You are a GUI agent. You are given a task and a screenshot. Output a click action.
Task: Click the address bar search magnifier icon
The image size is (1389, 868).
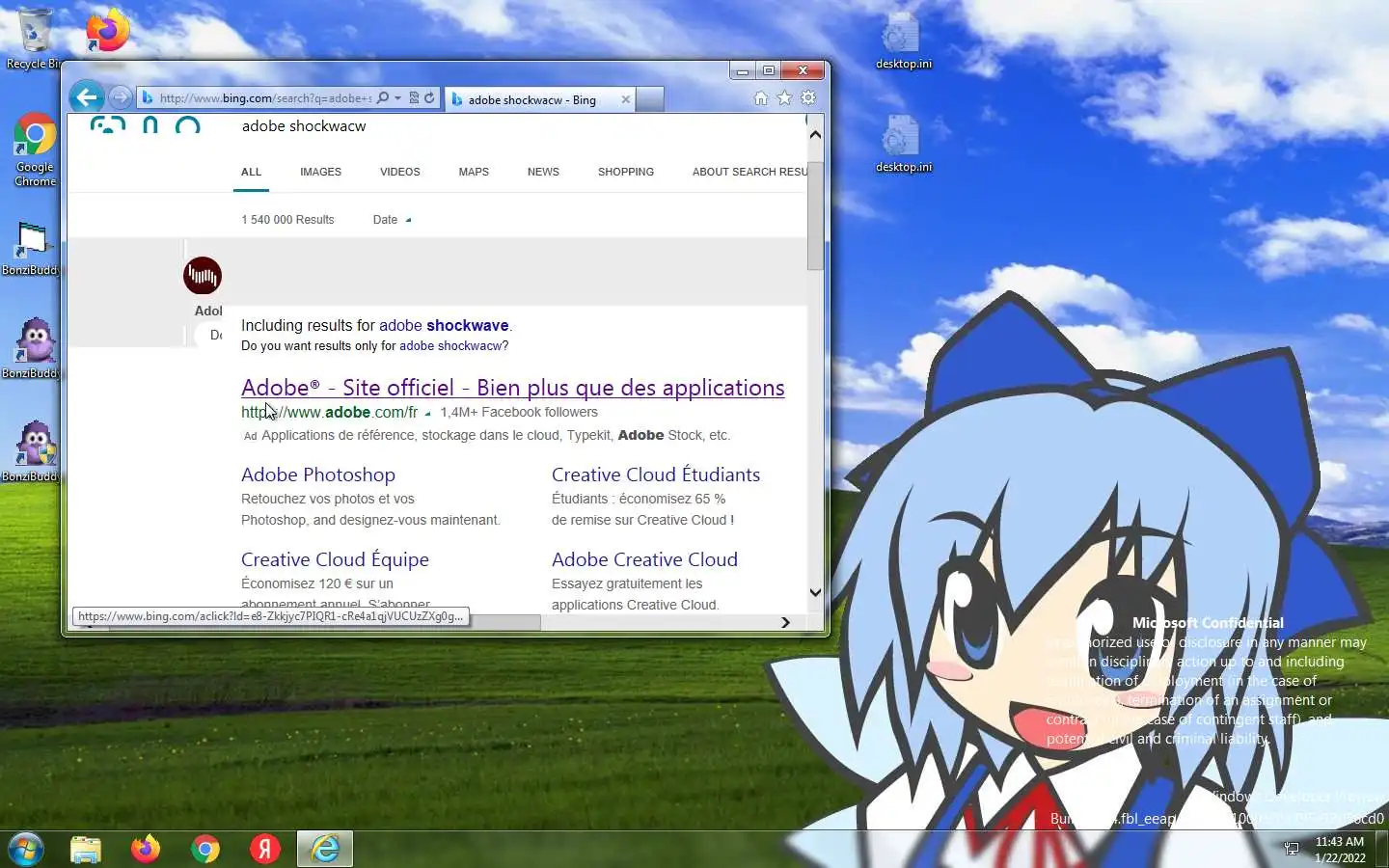383,97
